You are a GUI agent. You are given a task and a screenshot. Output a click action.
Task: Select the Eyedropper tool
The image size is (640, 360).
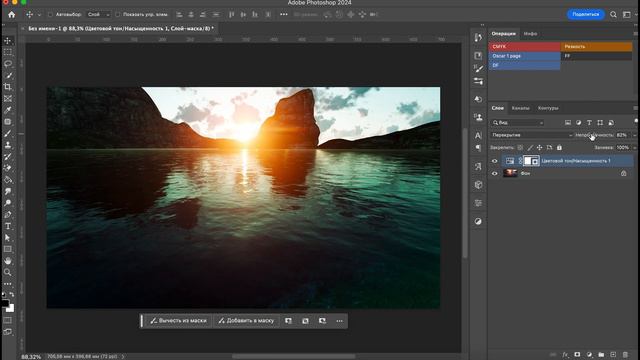pyautogui.click(x=8, y=110)
